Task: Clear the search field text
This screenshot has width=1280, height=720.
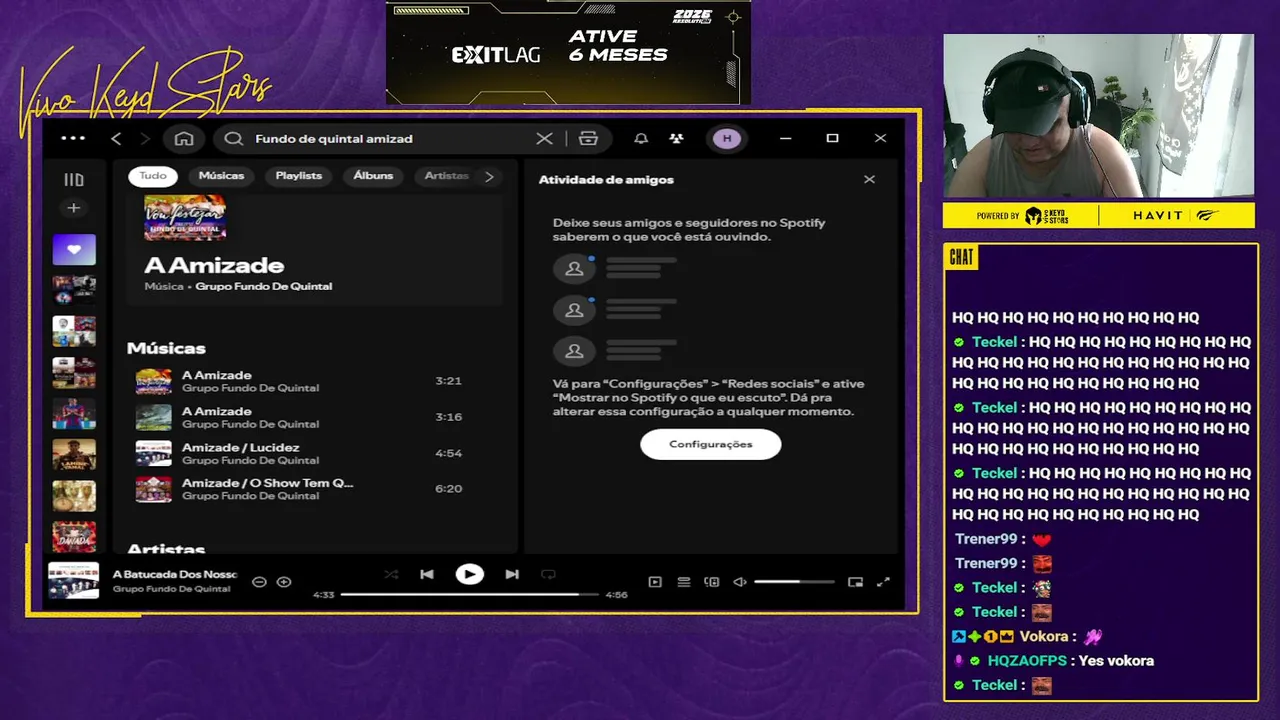Action: (544, 138)
